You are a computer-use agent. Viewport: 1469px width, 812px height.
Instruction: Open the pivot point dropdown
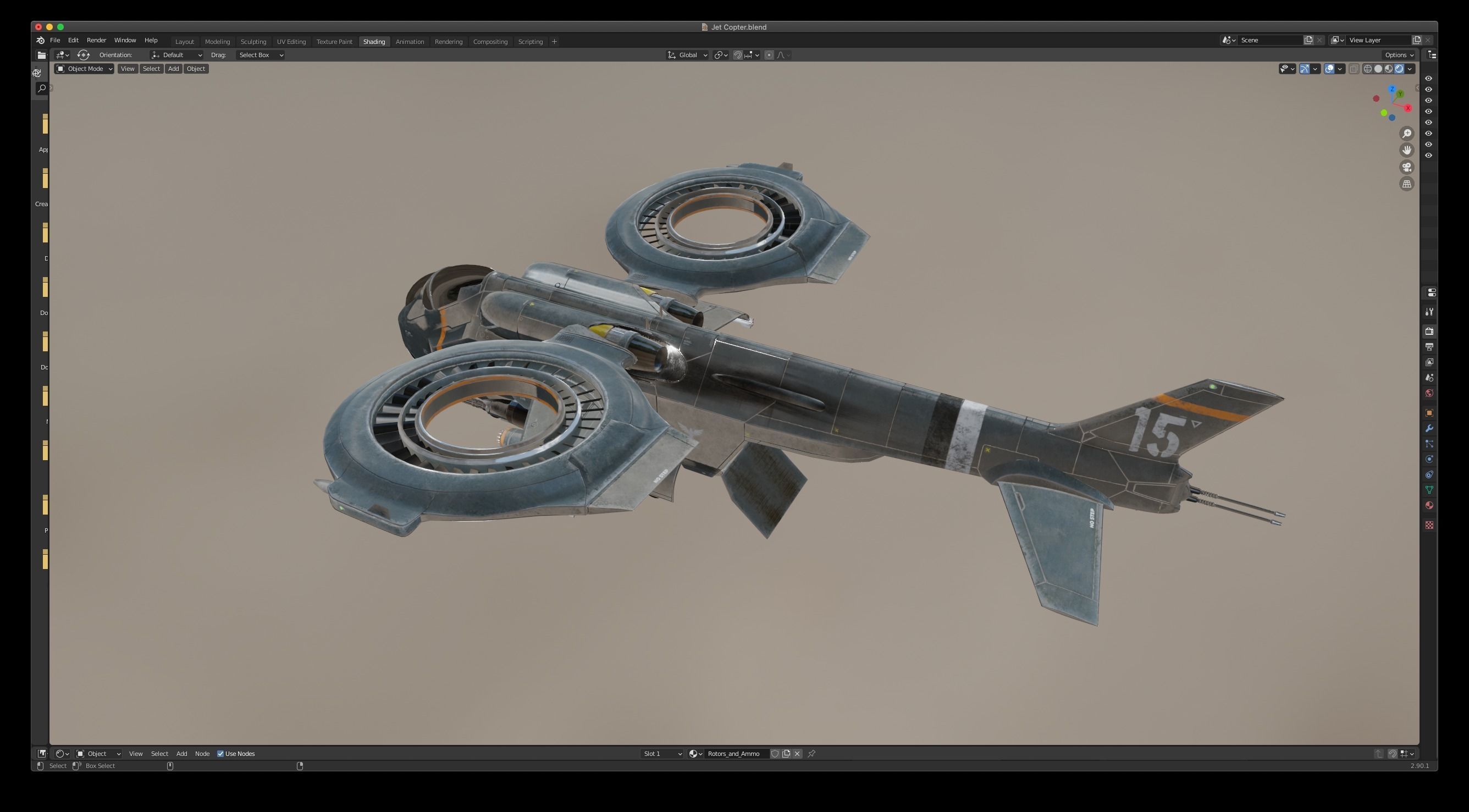721,56
